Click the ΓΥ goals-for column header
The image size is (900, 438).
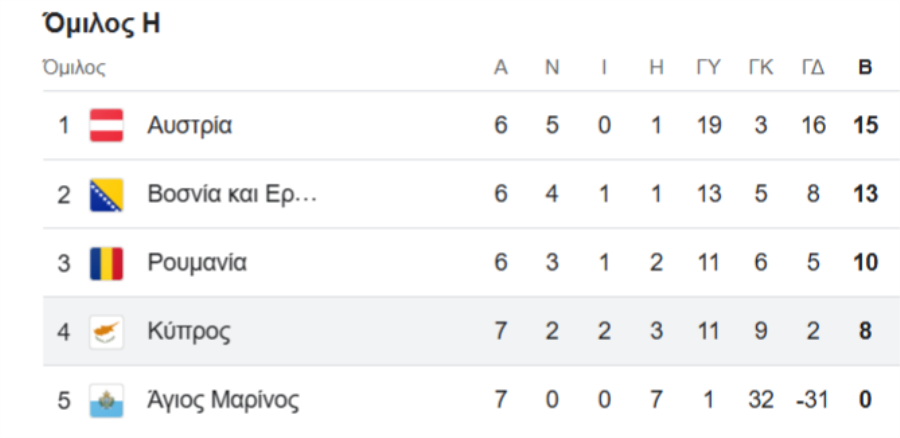click(708, 68)
